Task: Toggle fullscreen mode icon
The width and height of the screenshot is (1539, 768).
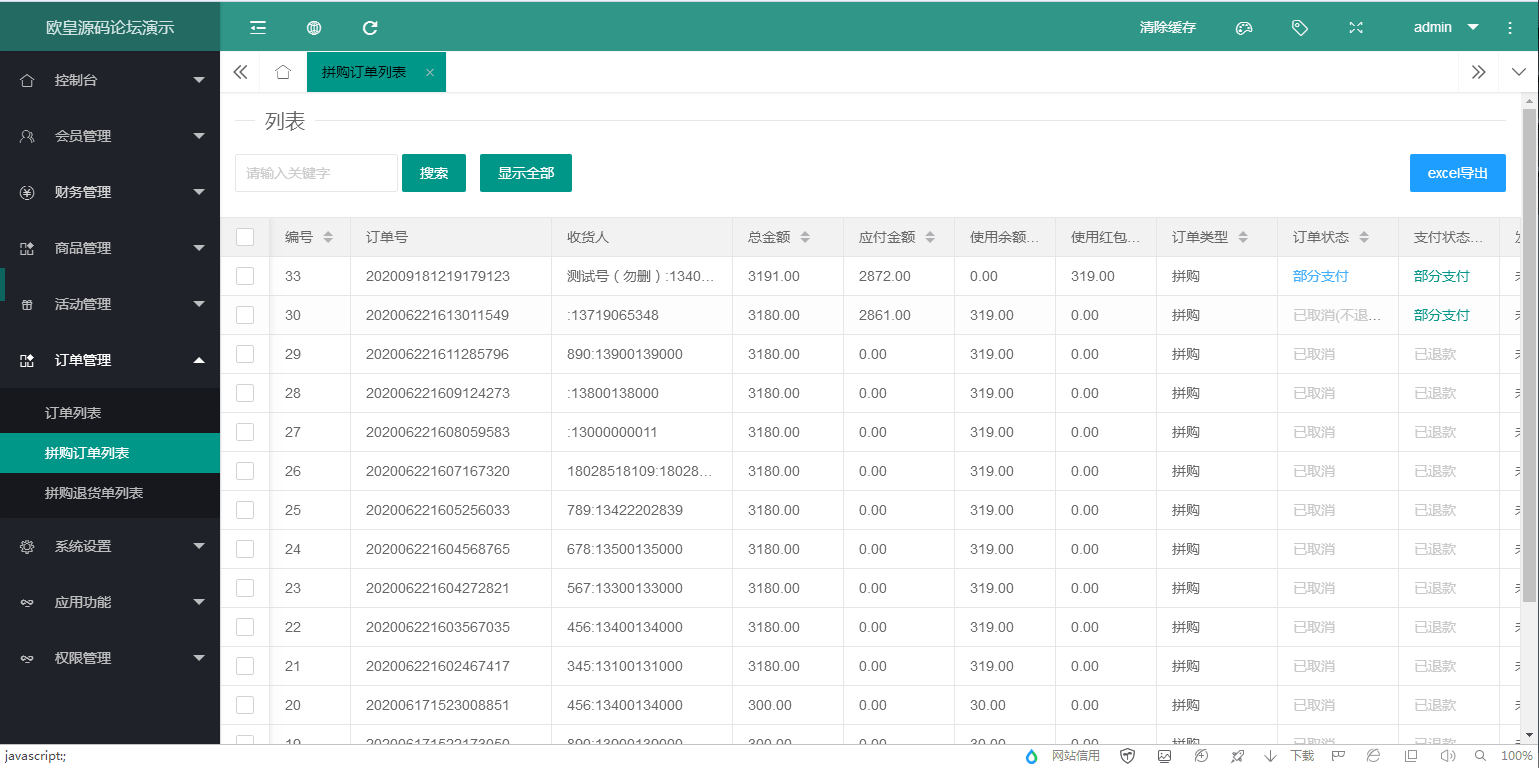Action: click(1356, 28)
